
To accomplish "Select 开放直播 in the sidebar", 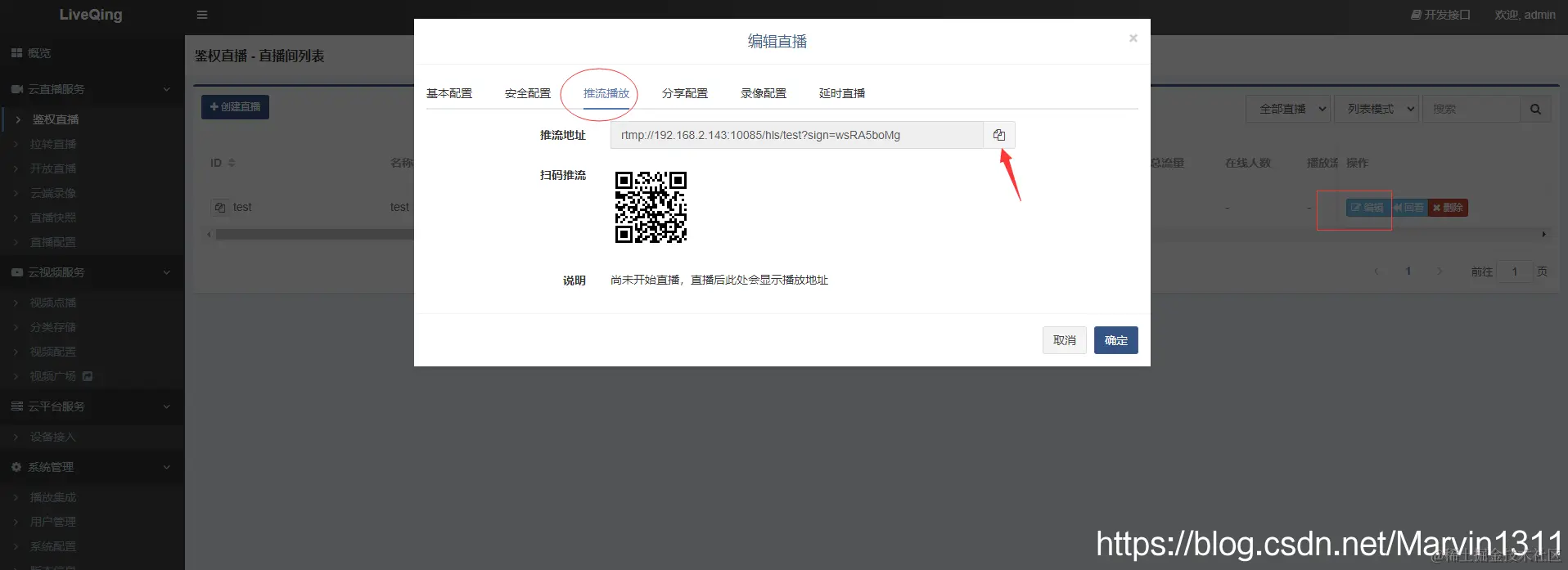I will click(x=92, y=168).
